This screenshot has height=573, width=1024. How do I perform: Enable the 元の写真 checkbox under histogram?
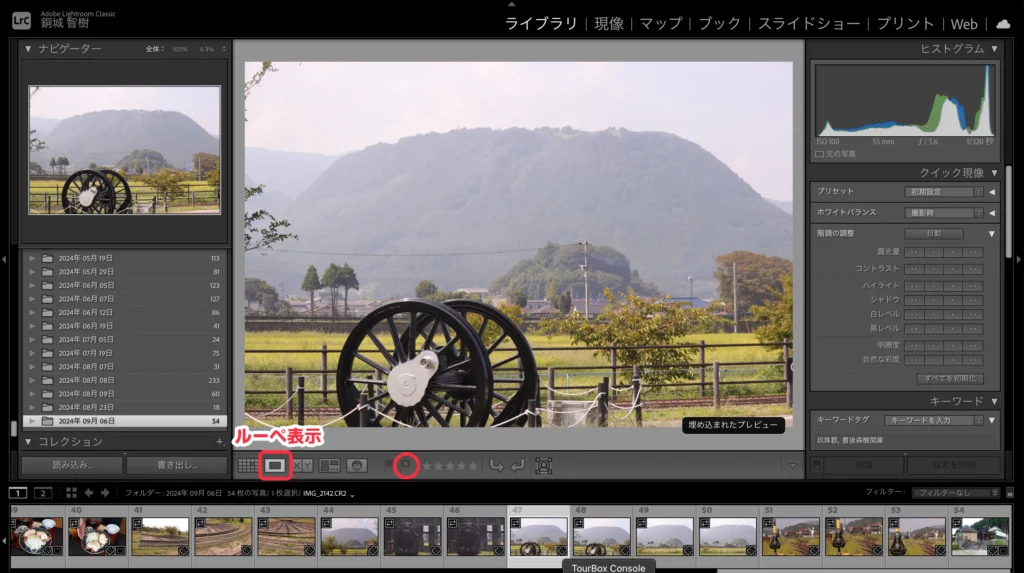821,154
